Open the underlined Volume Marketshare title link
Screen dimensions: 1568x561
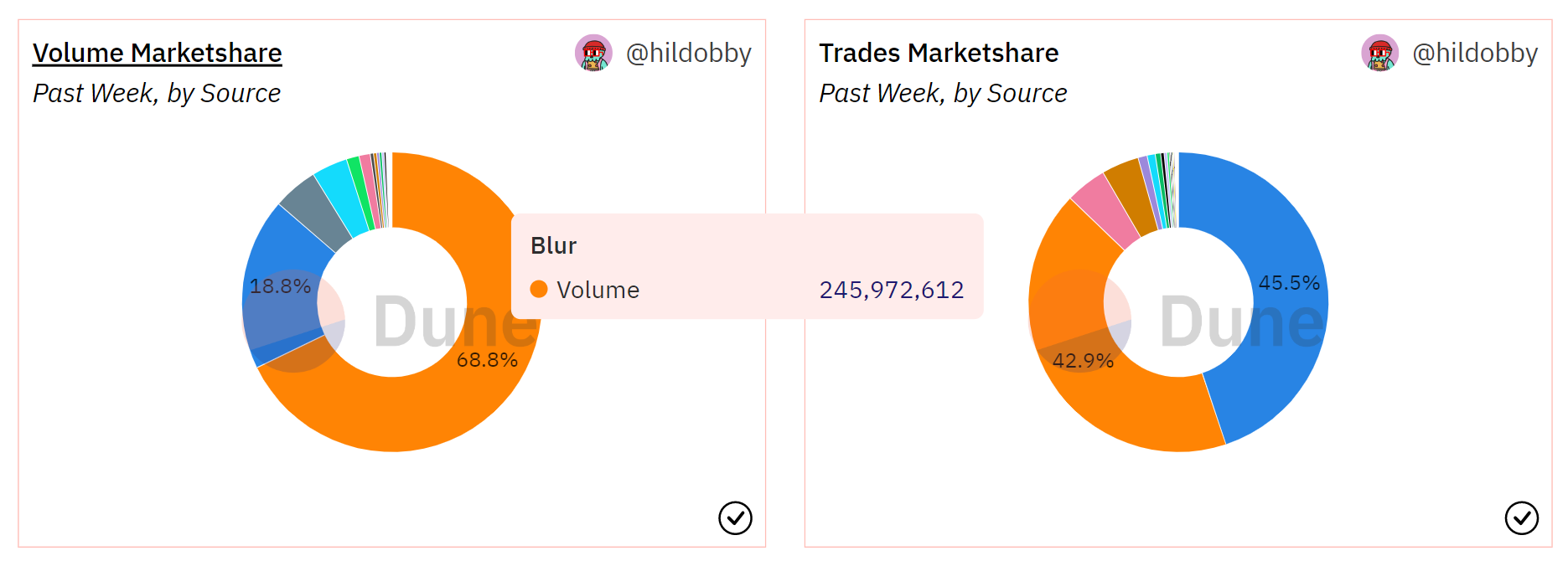(158, 54)
